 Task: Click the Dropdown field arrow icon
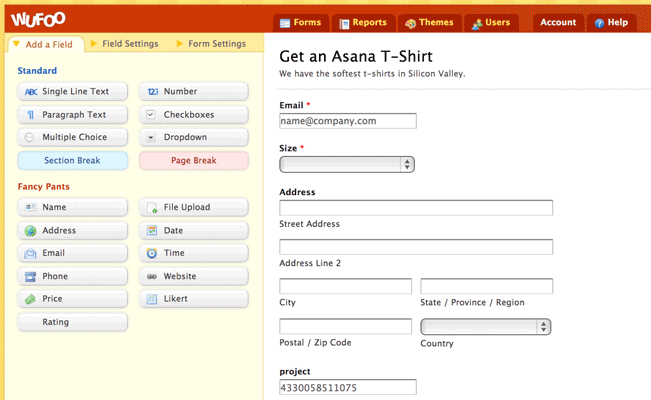(x=151, y=137)
